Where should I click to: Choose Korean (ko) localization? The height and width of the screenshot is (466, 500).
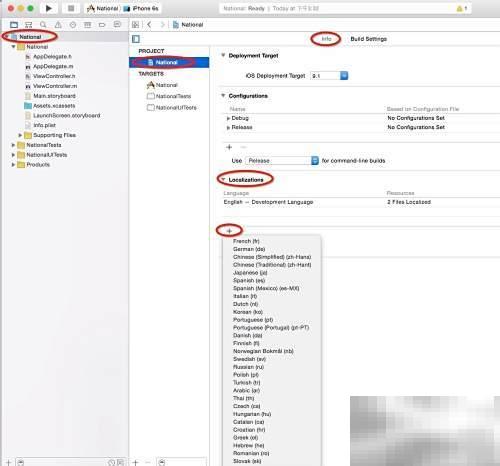(248, 312)
